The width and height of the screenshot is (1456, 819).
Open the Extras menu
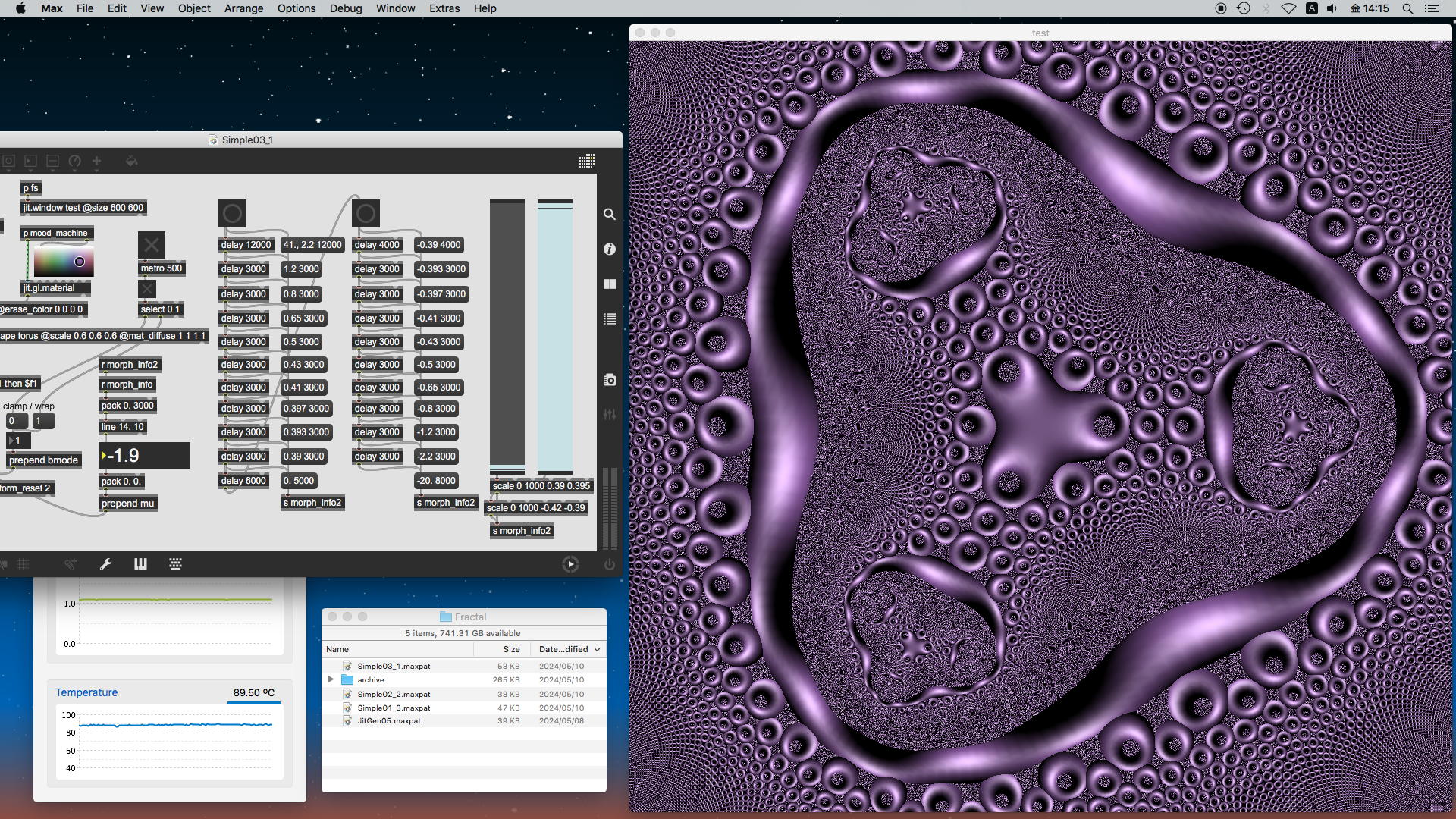[444, 8]
